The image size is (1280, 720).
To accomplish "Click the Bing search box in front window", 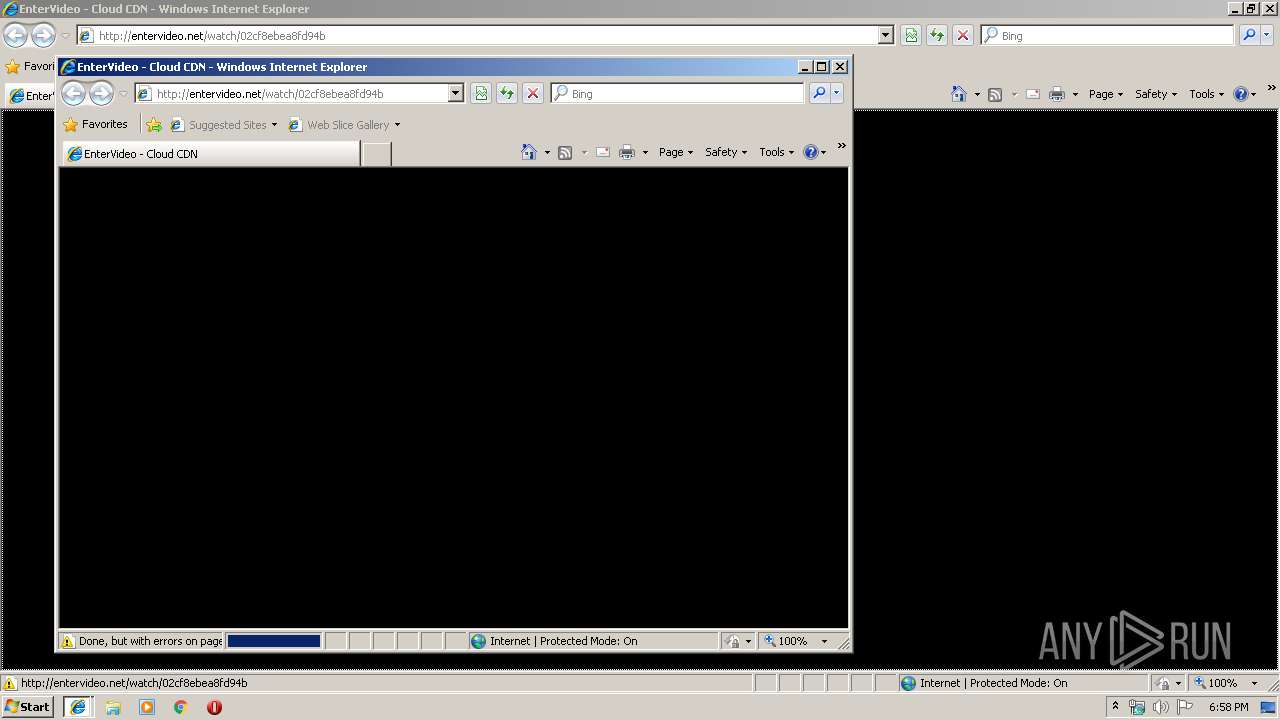I will point(678,93).
